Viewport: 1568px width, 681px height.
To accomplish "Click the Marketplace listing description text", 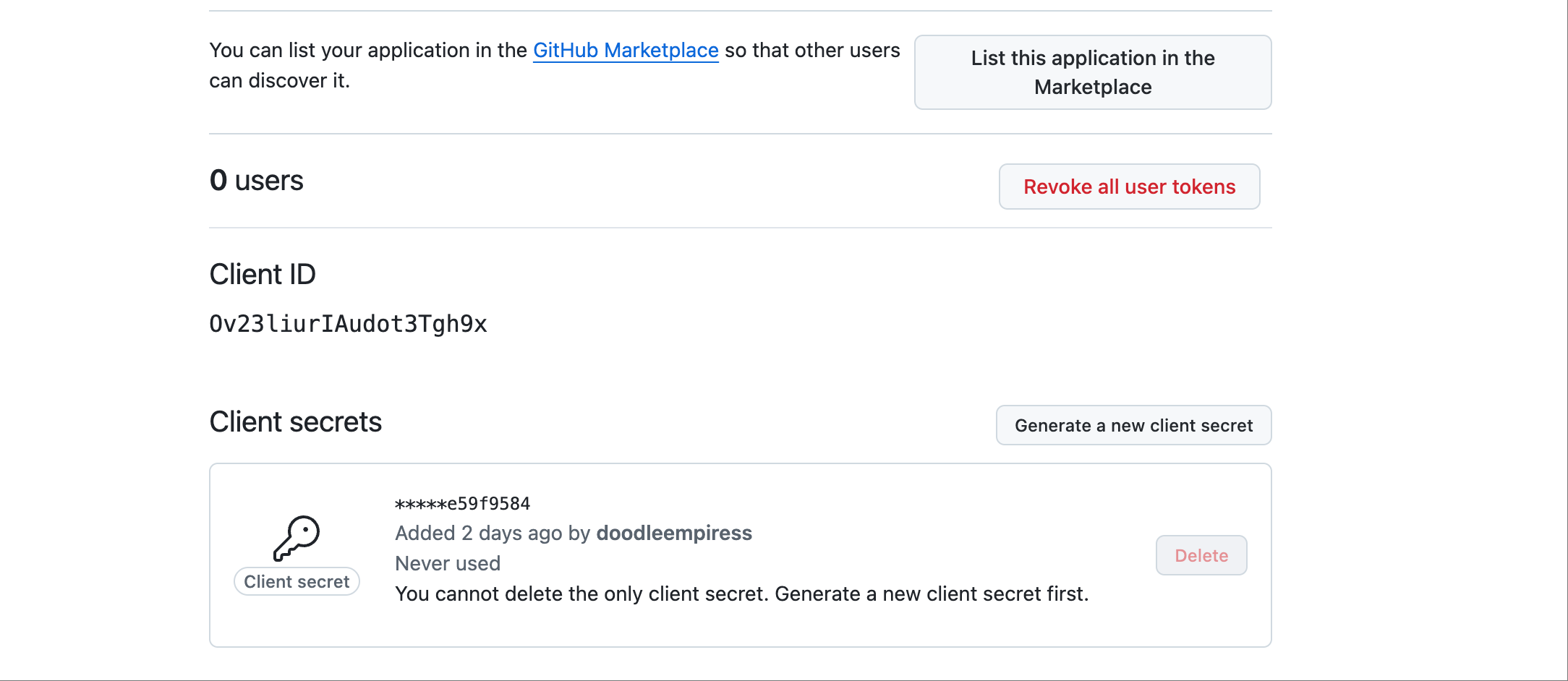I will point(555,65).
